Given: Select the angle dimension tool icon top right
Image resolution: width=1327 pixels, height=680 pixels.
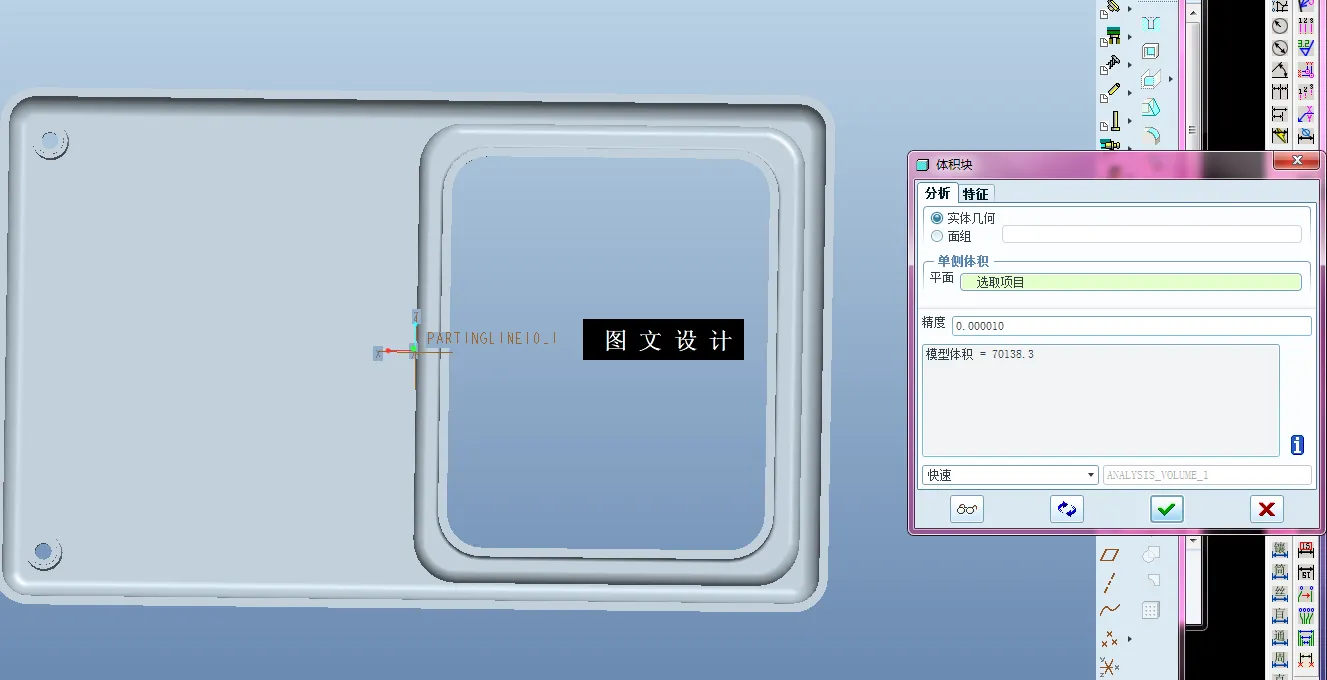Looking at the screenshot, I should click(x=1282, y=70).
